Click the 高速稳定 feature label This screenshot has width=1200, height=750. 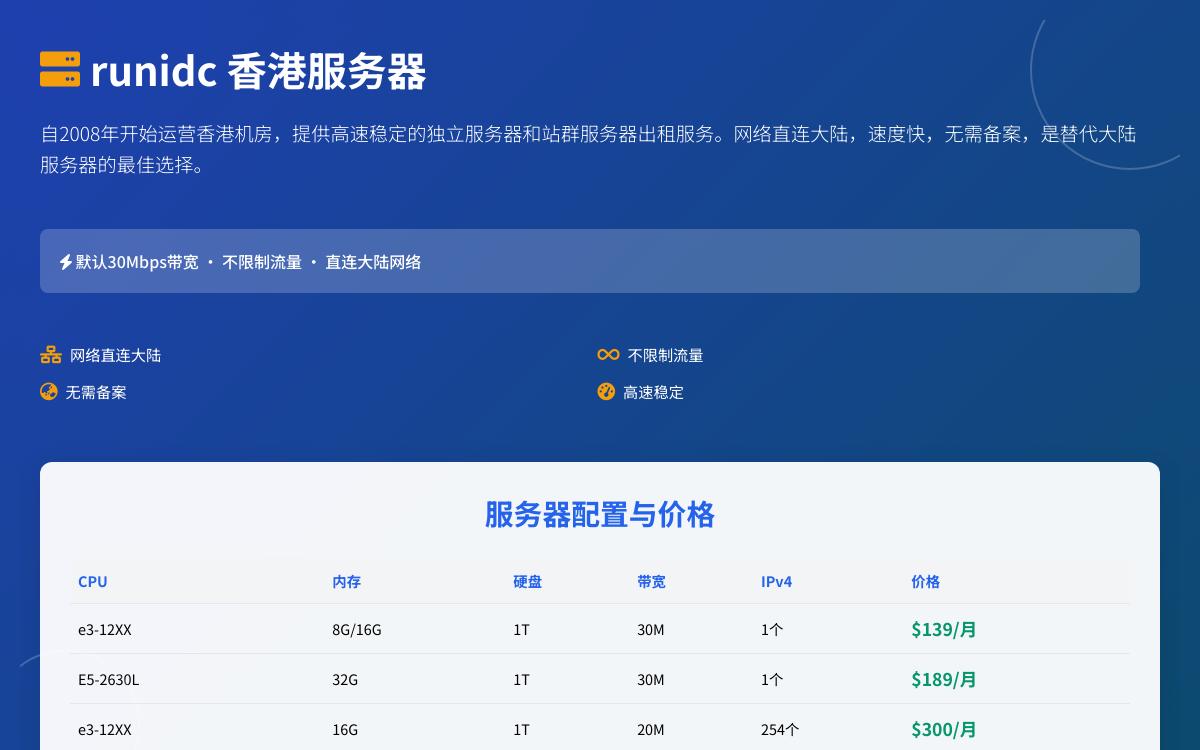tap(653, 392)
